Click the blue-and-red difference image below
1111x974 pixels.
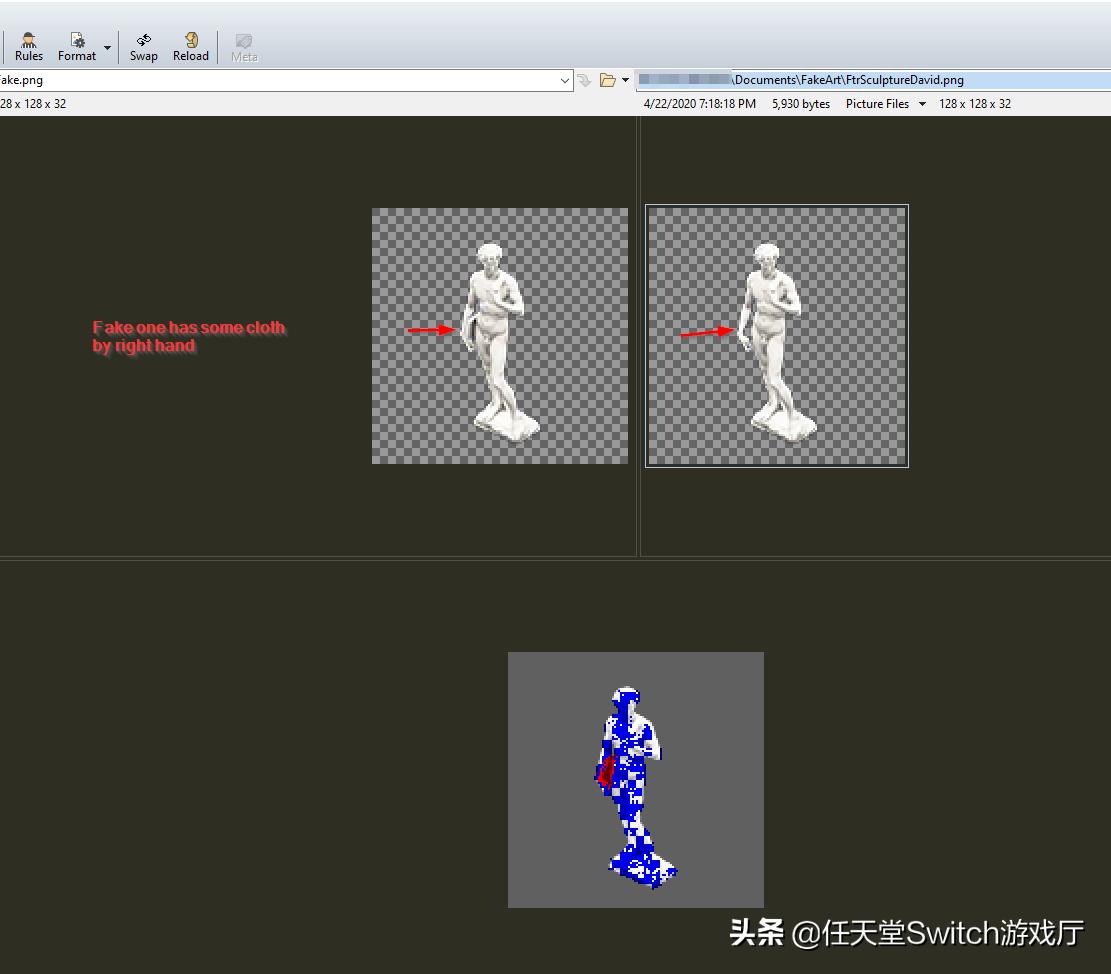coord(636,779)
